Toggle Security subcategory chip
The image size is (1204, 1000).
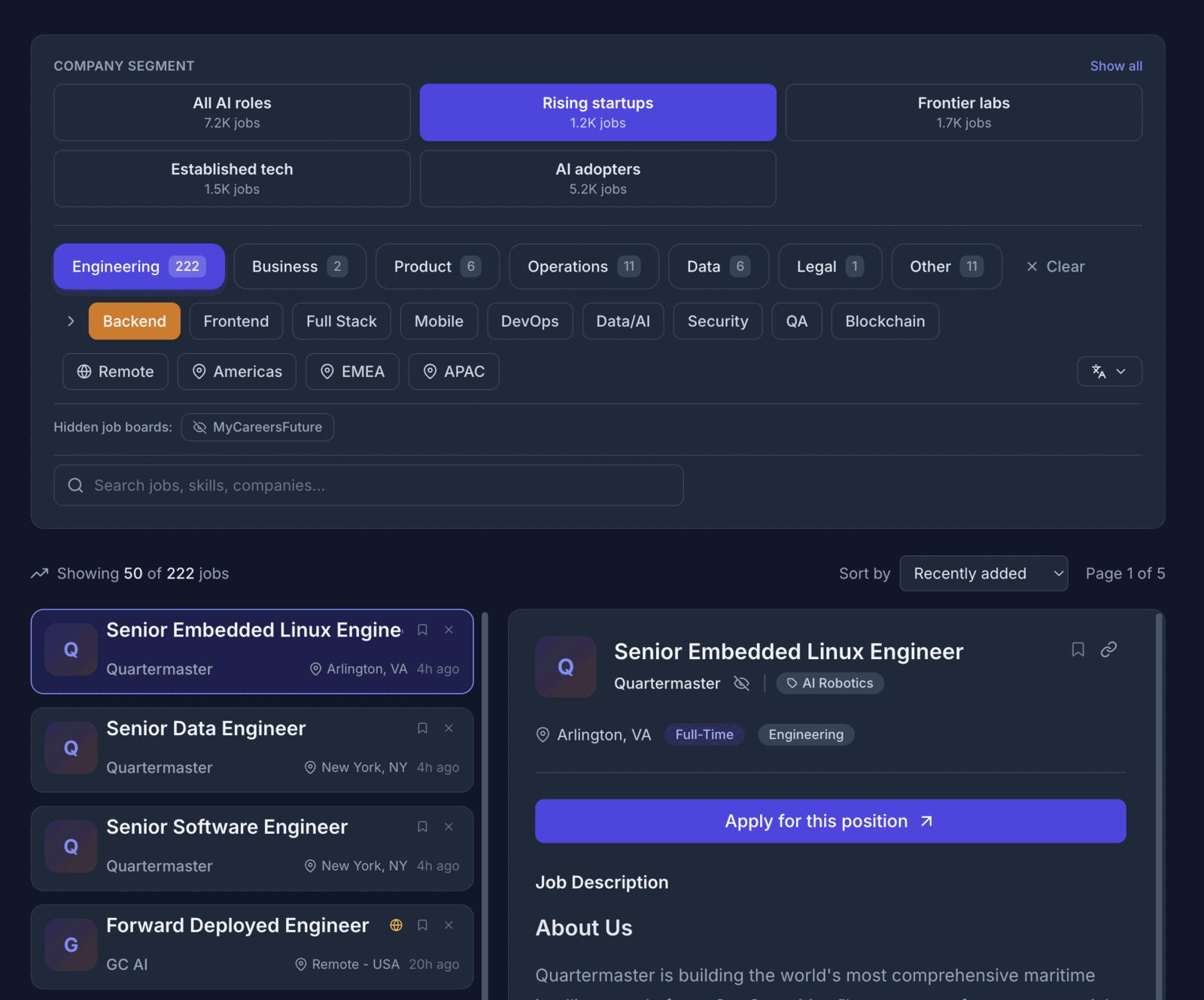pyautogui.click(x=718, y=321)
